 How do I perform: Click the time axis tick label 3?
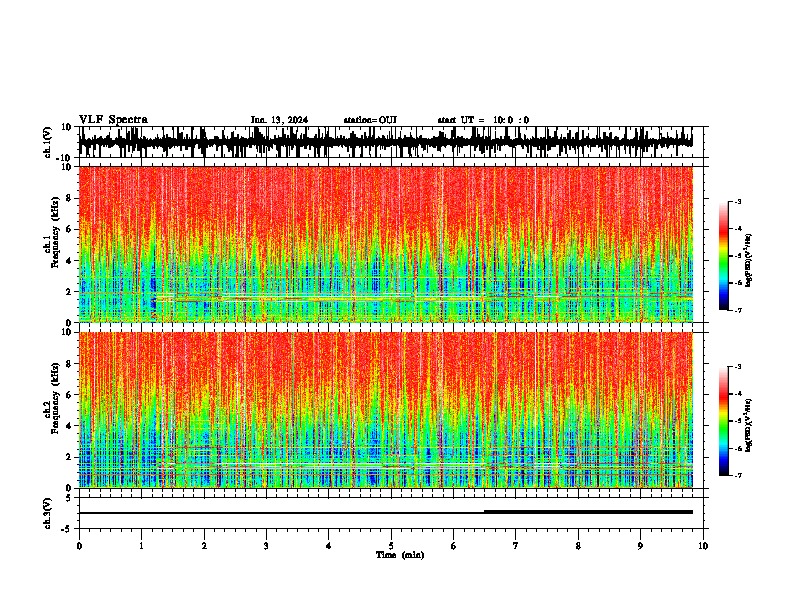click(266, 546)
